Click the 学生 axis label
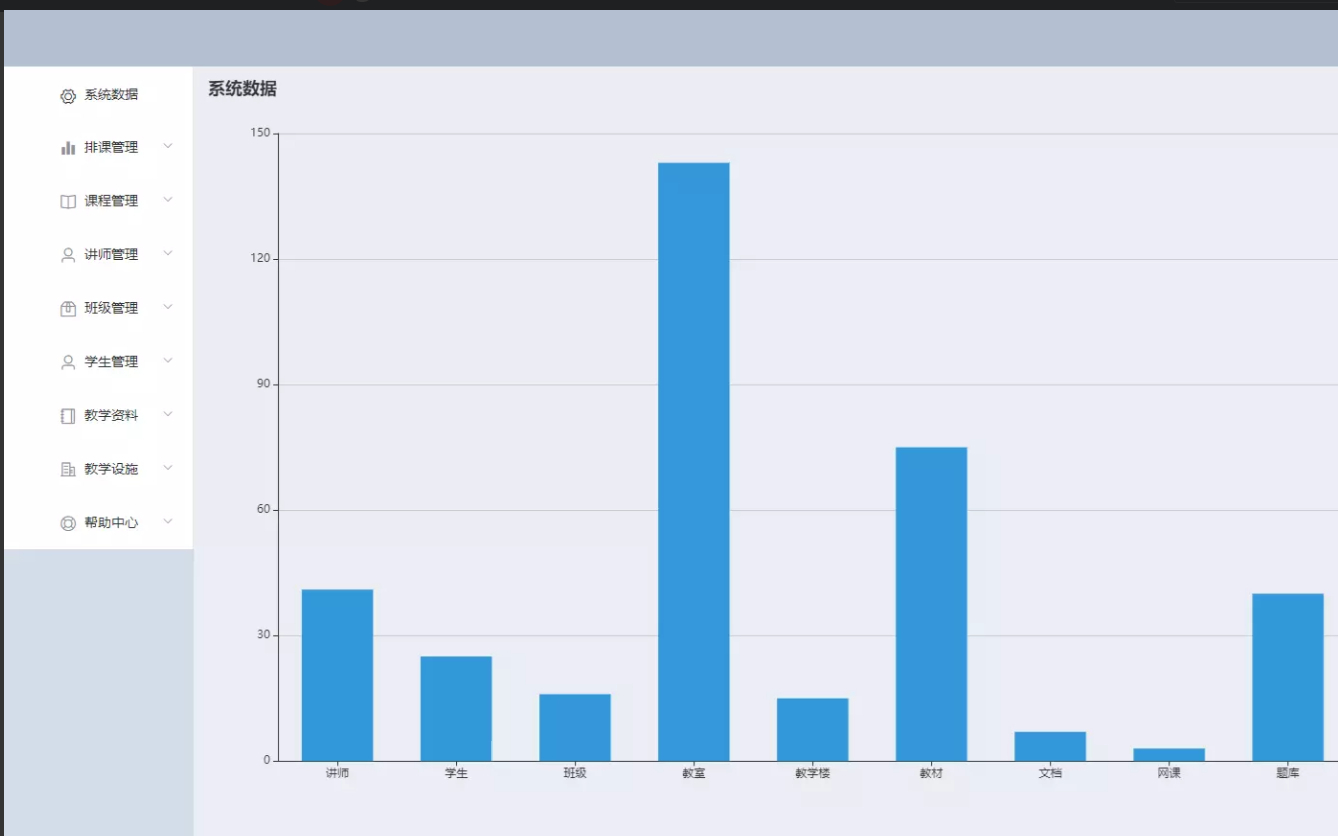This screenshot has width=1338, height=836. (x=456, y=773)
